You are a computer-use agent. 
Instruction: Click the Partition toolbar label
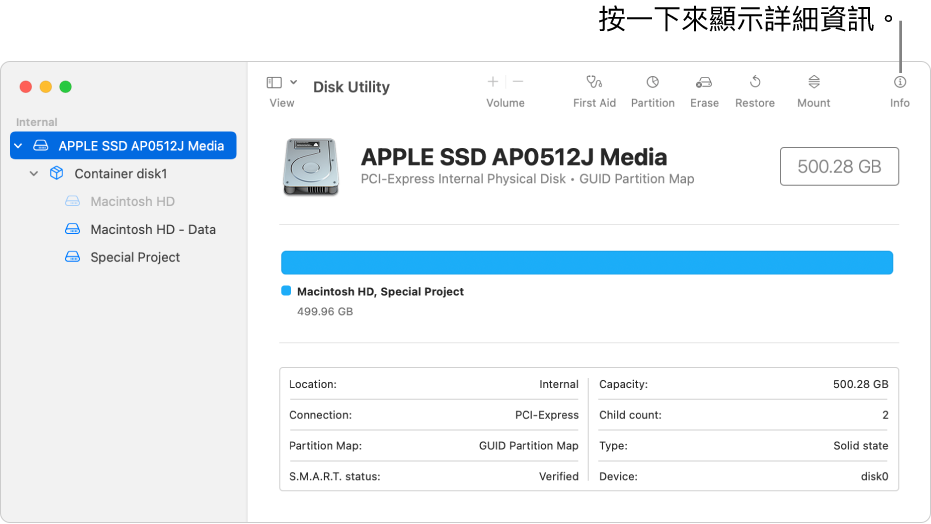click(653, 103)
